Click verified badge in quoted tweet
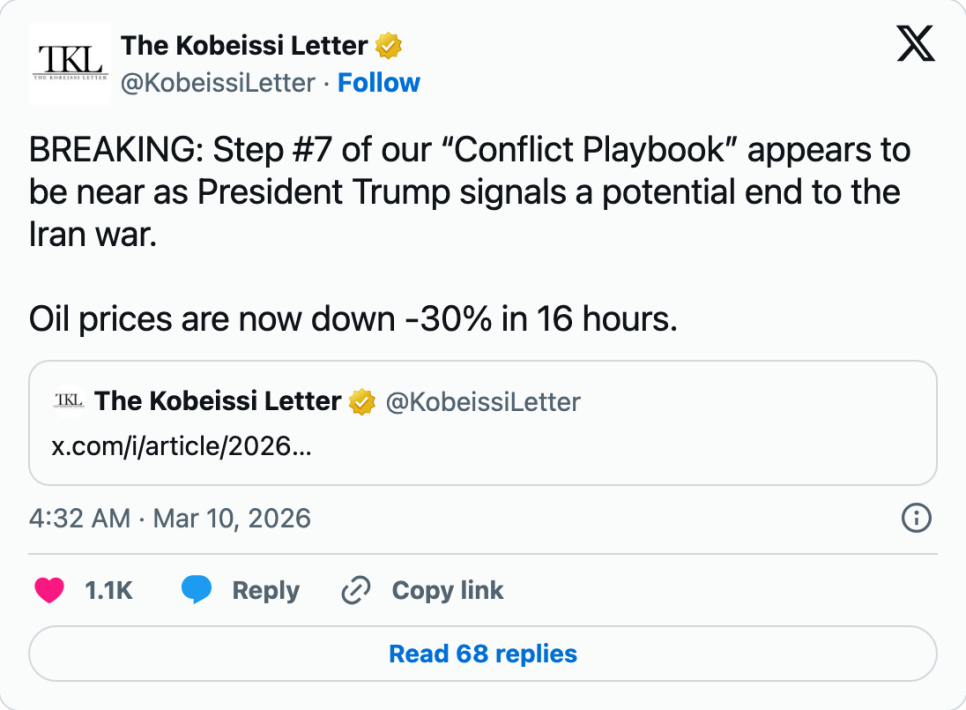 [x=362, y=402]
